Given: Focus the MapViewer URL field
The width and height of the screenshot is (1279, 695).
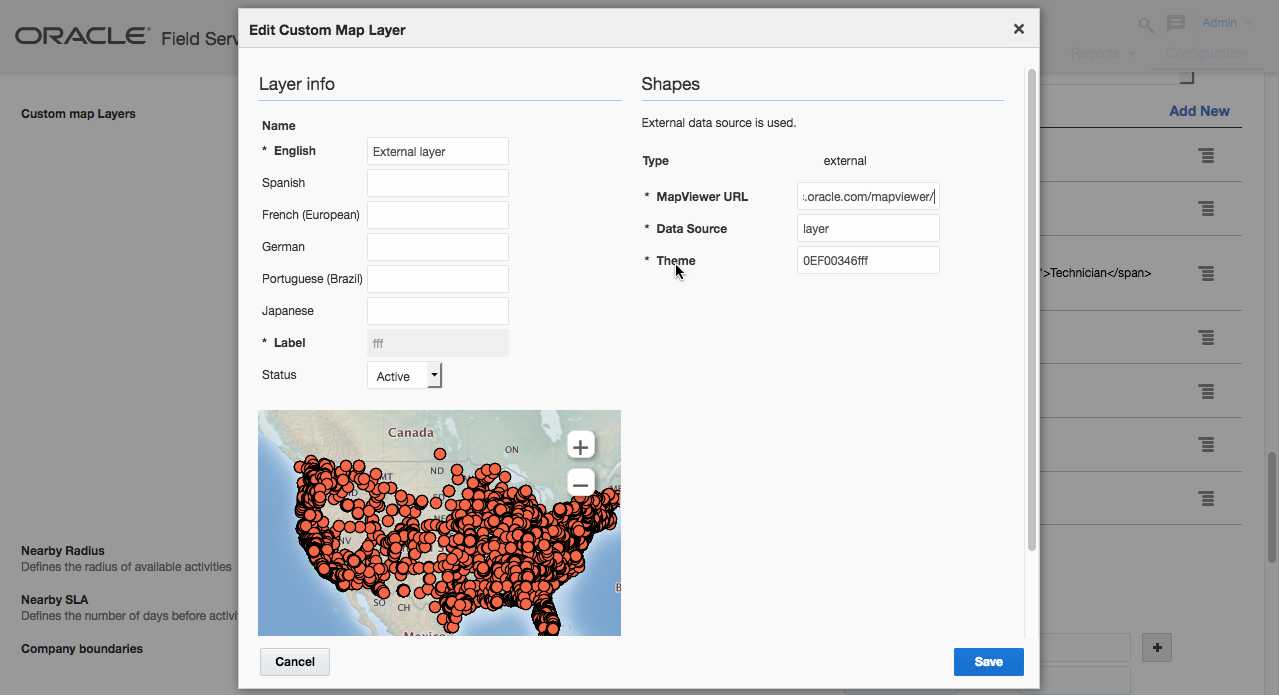Looking at the screenshot, I should (x=868, y=197).
